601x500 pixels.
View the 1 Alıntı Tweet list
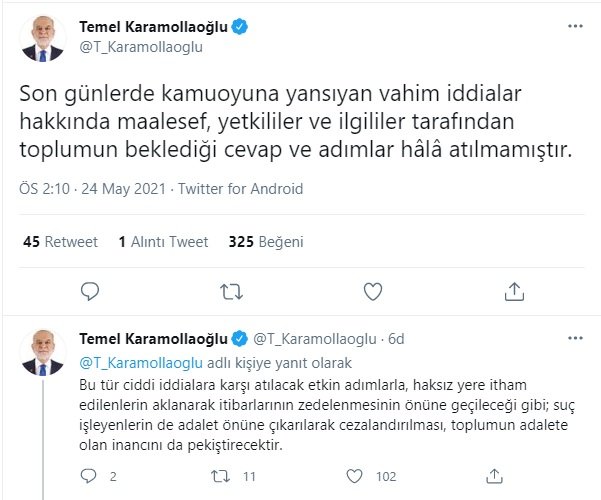click(163, 241)
